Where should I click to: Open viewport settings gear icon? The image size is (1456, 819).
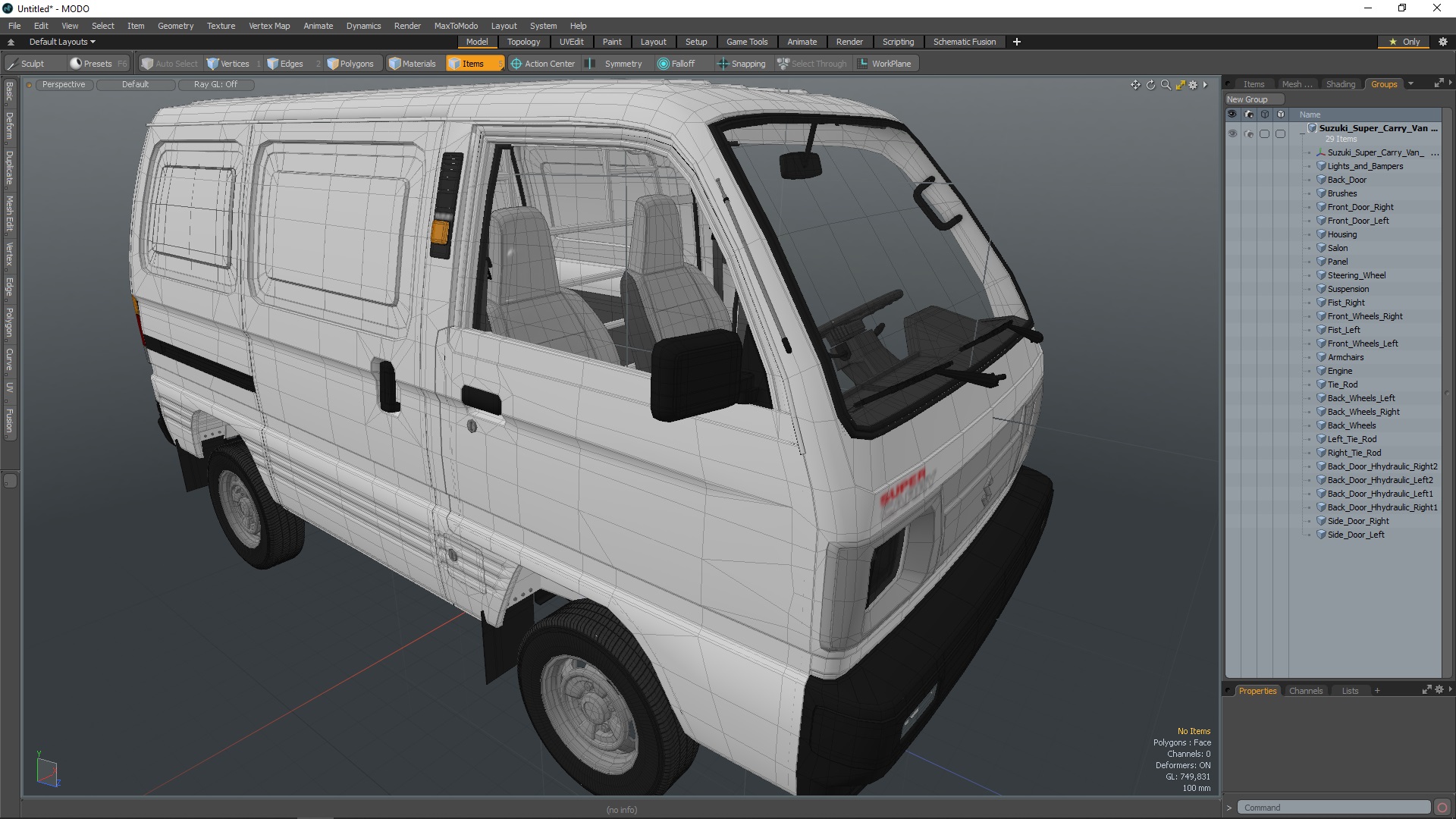pyautogui.click(x=1193, y=85)
